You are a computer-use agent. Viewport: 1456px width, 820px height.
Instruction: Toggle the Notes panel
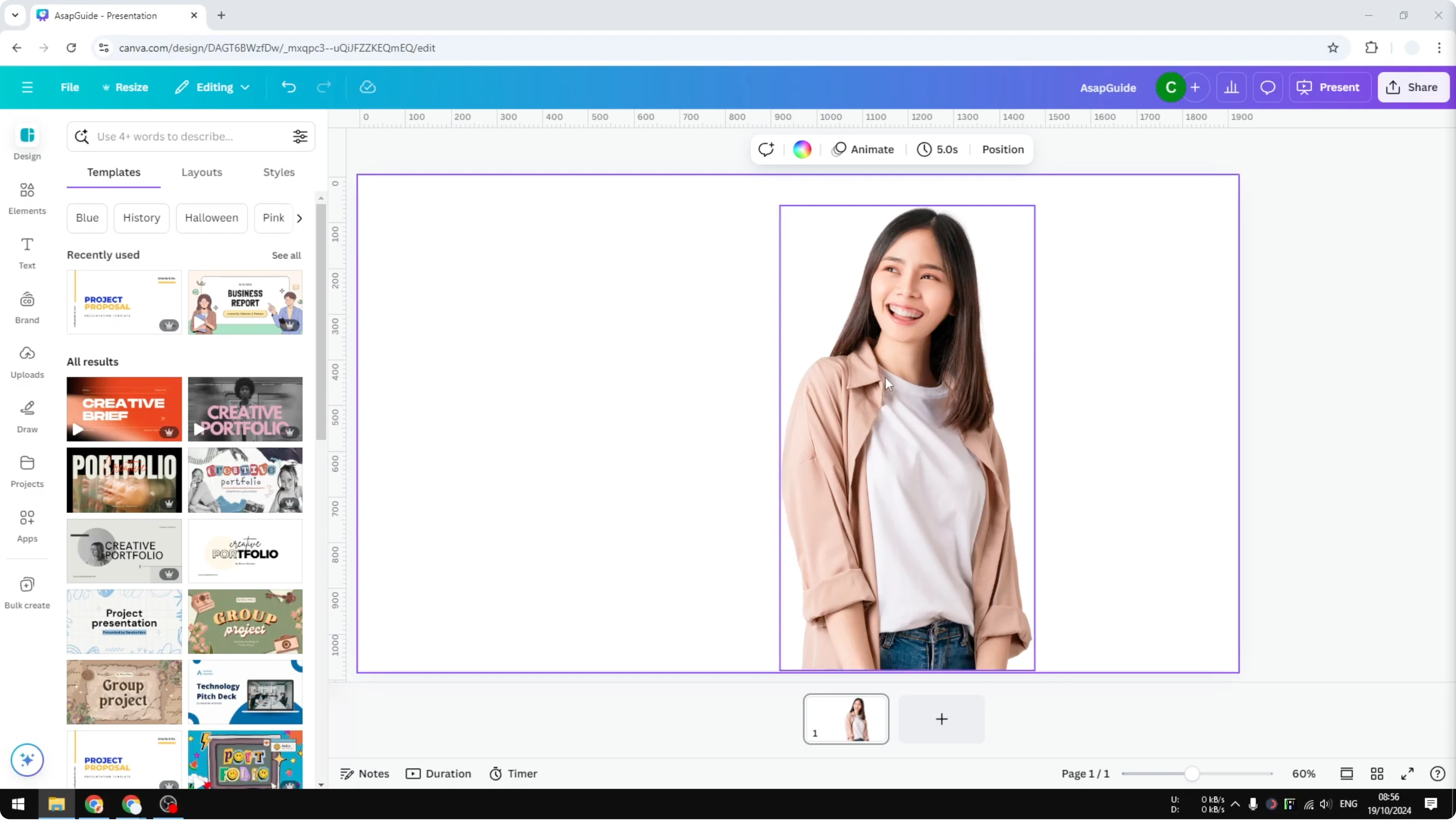[x=364, y=774]
